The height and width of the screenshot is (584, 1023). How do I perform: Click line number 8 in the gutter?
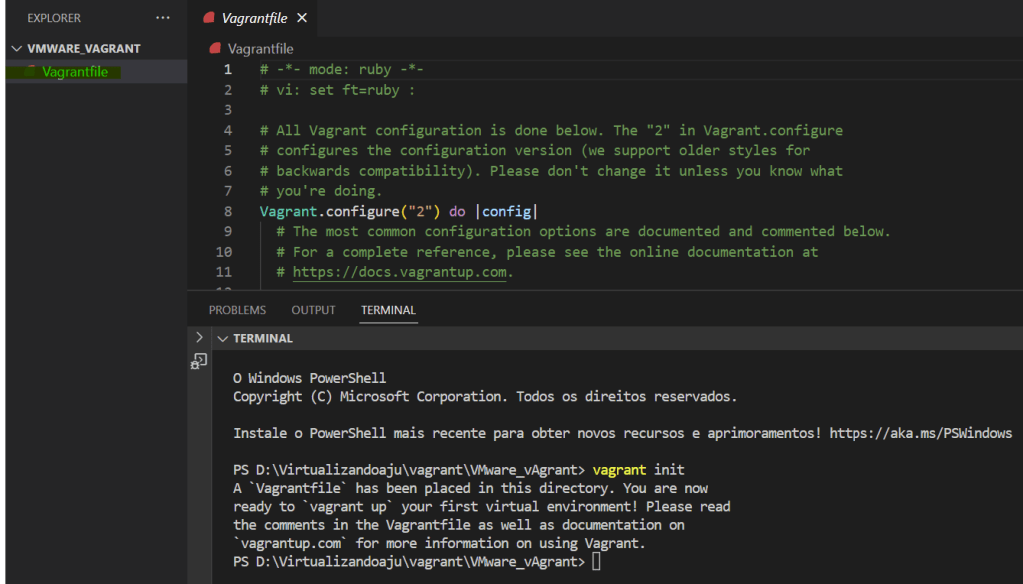(228, 211)
